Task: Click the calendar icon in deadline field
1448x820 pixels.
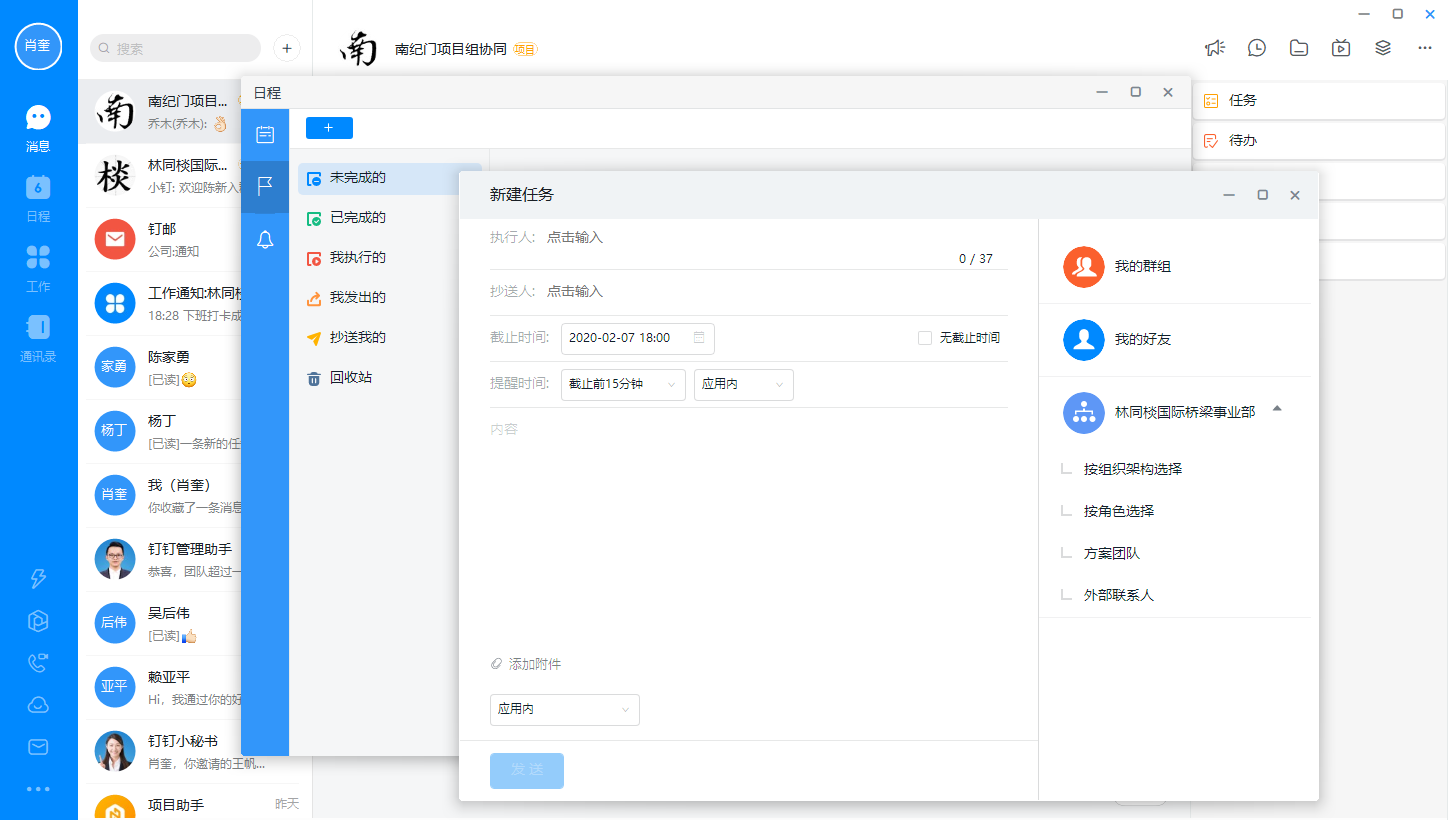Action: coord(699,338)
